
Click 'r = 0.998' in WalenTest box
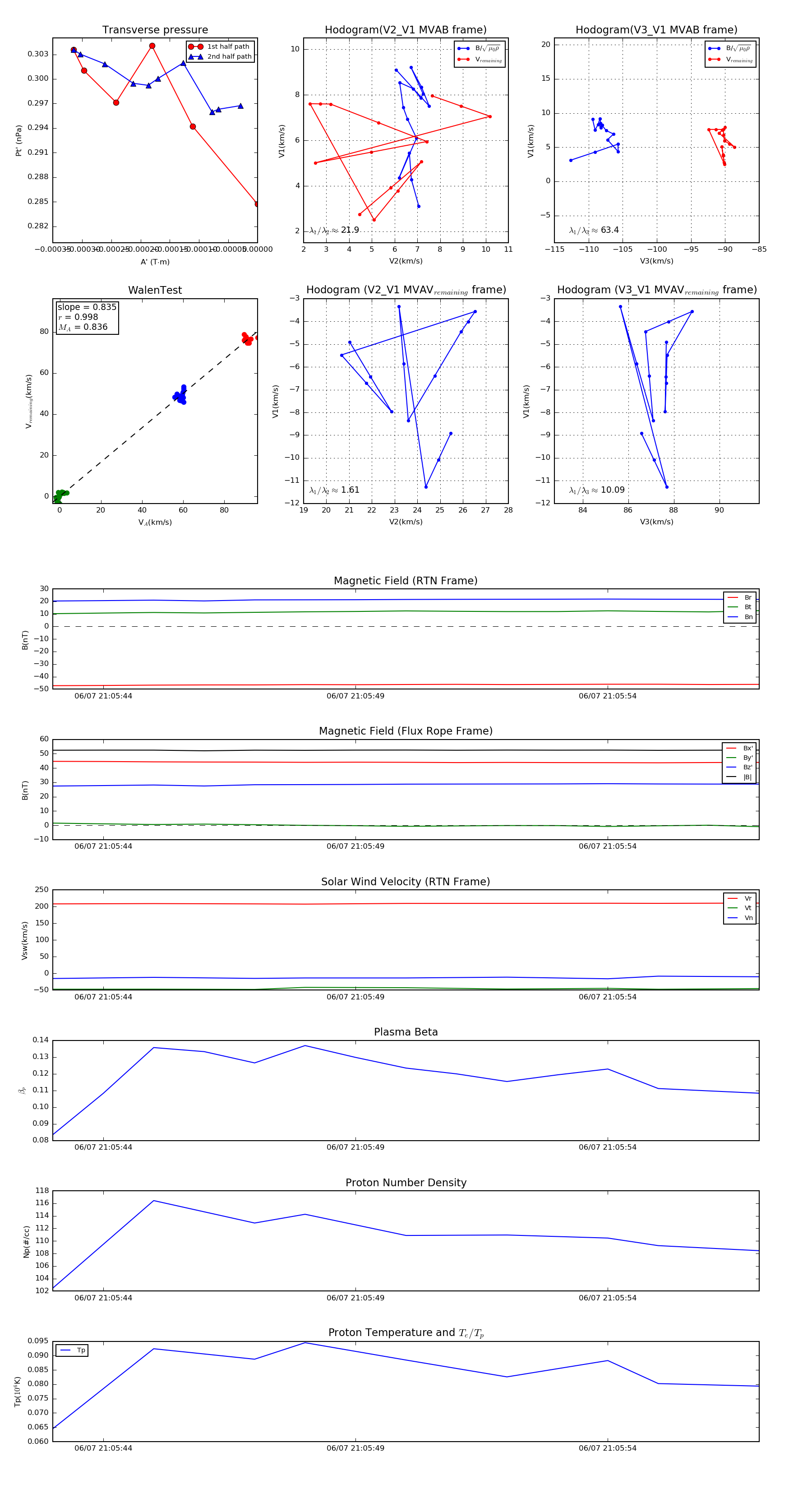(78, 317)
